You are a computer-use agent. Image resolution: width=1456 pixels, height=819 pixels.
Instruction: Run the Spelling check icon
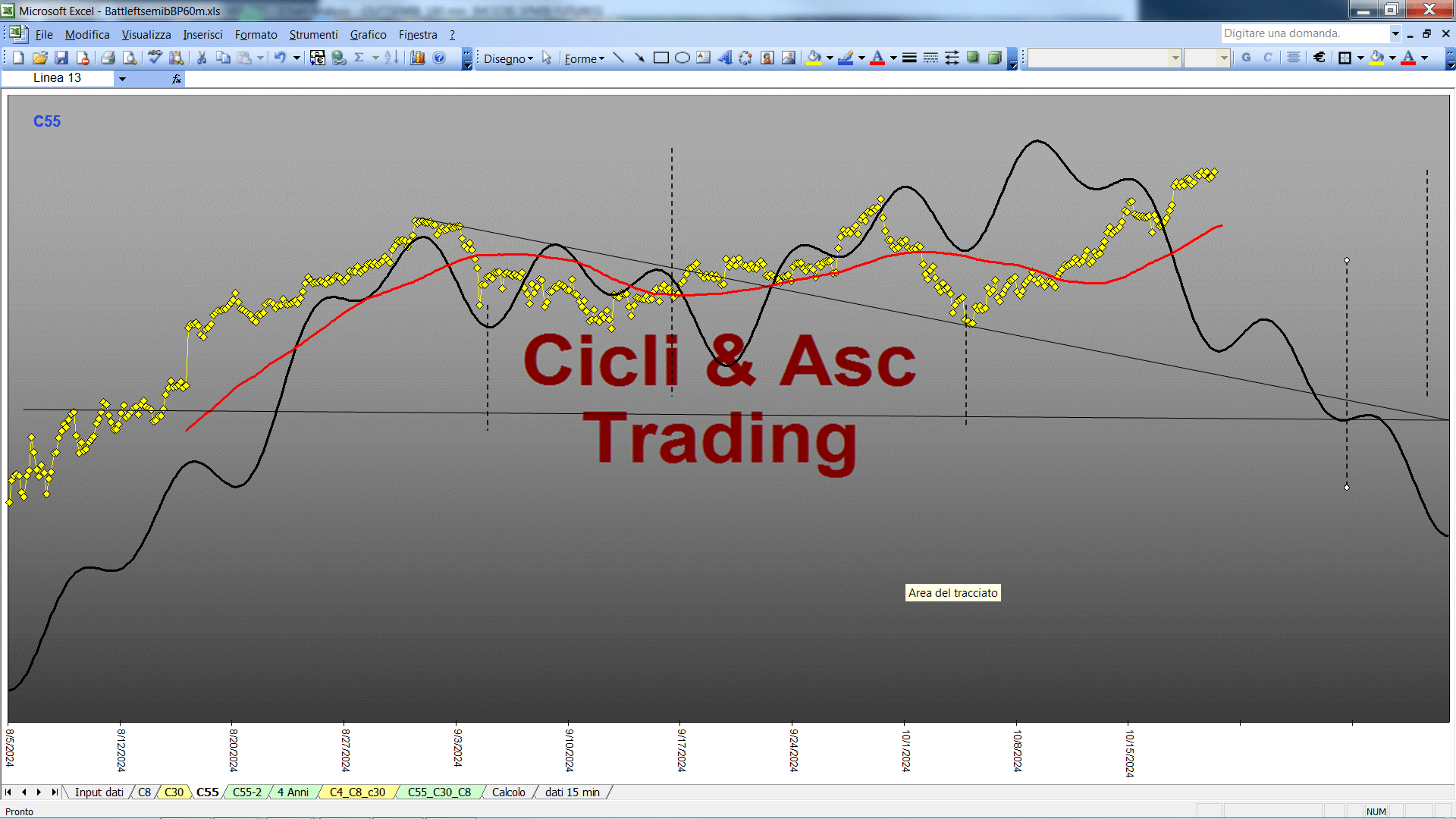pyautogui.click(x=155, y=58)
